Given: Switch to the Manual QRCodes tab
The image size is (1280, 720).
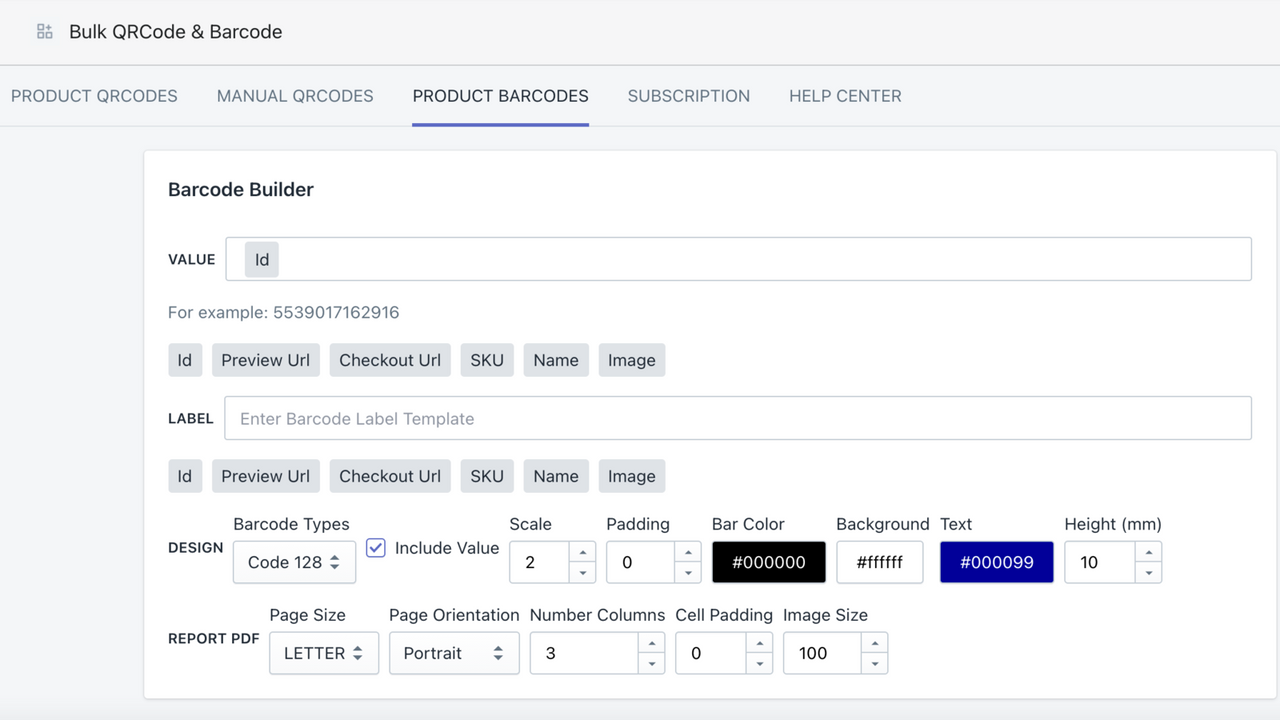Looking at the screenshot, I should (295, 96).
